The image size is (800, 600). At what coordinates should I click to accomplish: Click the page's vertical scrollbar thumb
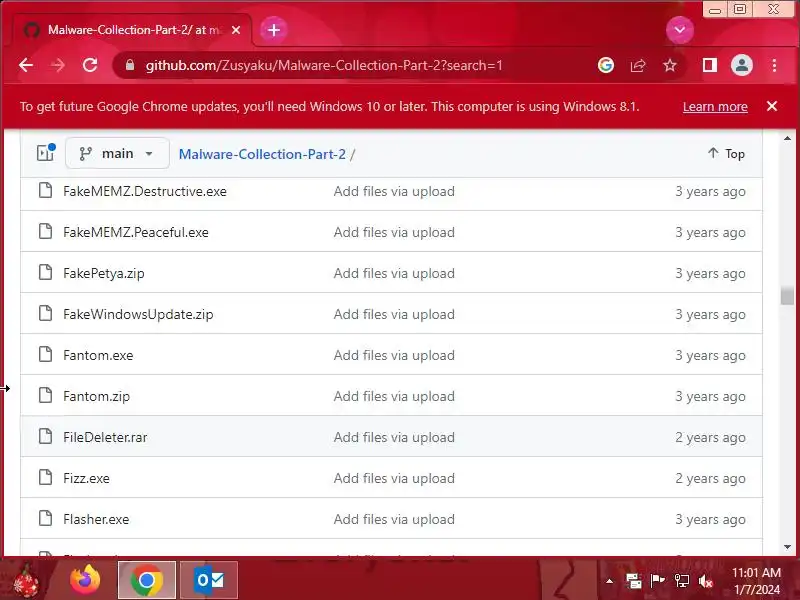coord(787,296)
